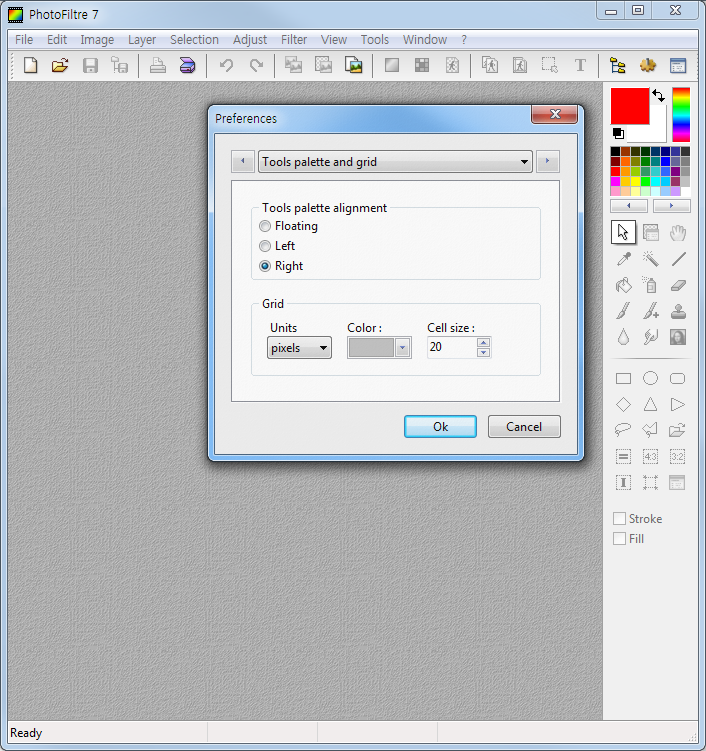Viewport: 706px width, 751px height.
Task: Enable the Fill checkbox
Action: click(x=620, y=539)
